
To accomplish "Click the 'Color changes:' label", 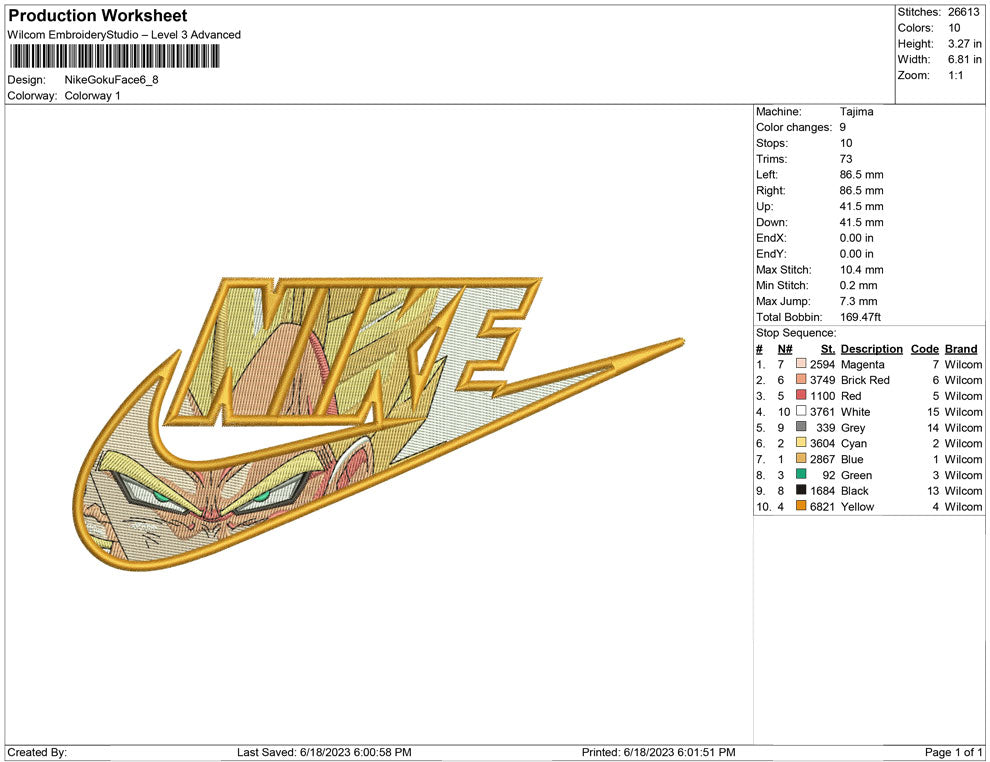I will tap(794, 127).
